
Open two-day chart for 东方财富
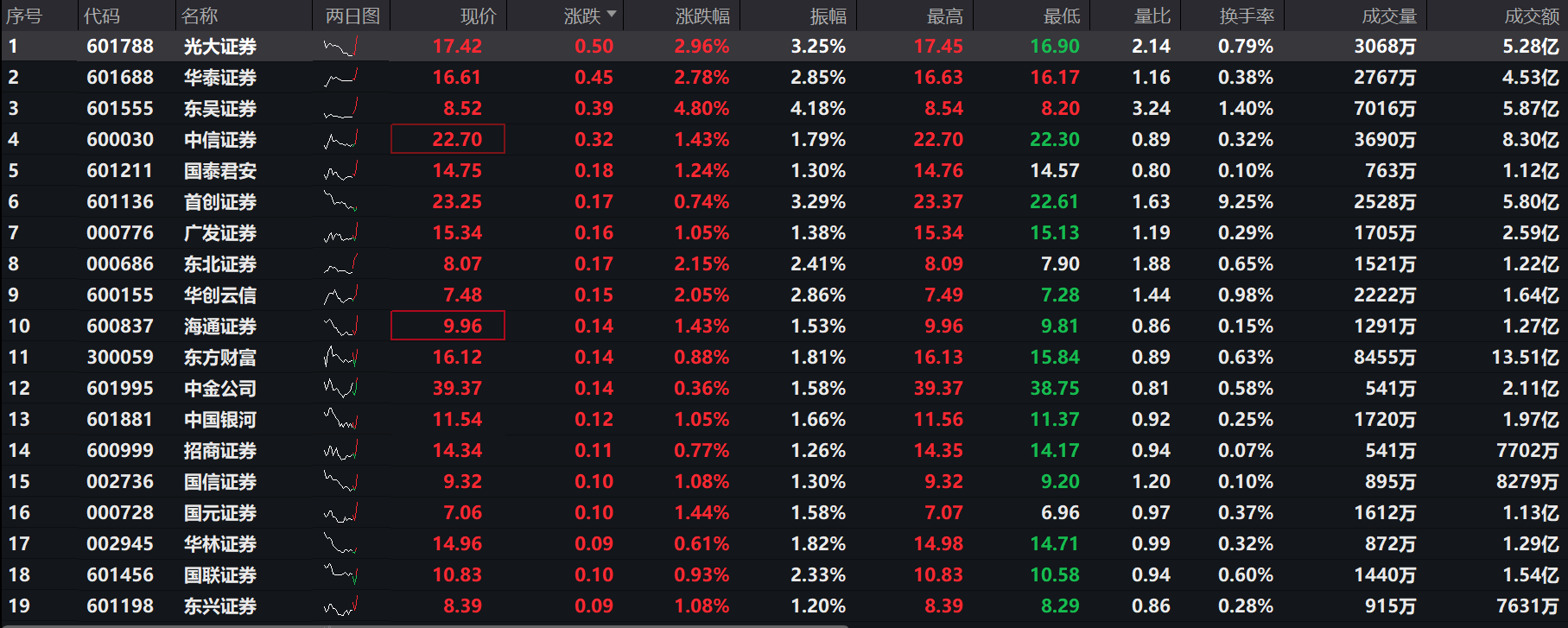coord(340,358)
